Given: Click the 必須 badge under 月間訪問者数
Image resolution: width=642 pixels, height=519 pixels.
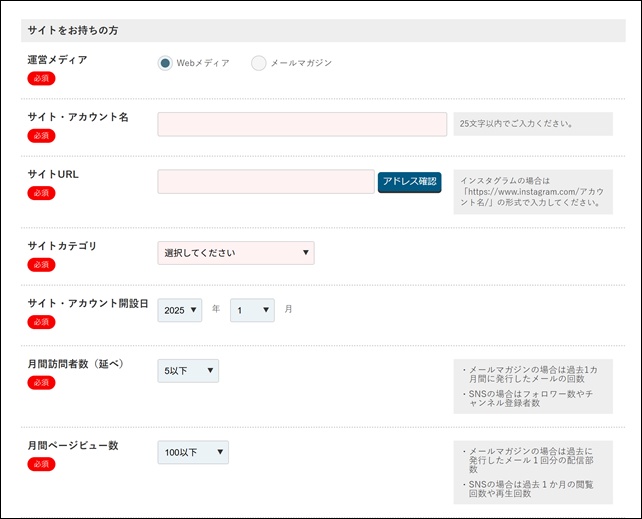Looking at the screenshot, I should pyautogui.click(x=41, y=382).
